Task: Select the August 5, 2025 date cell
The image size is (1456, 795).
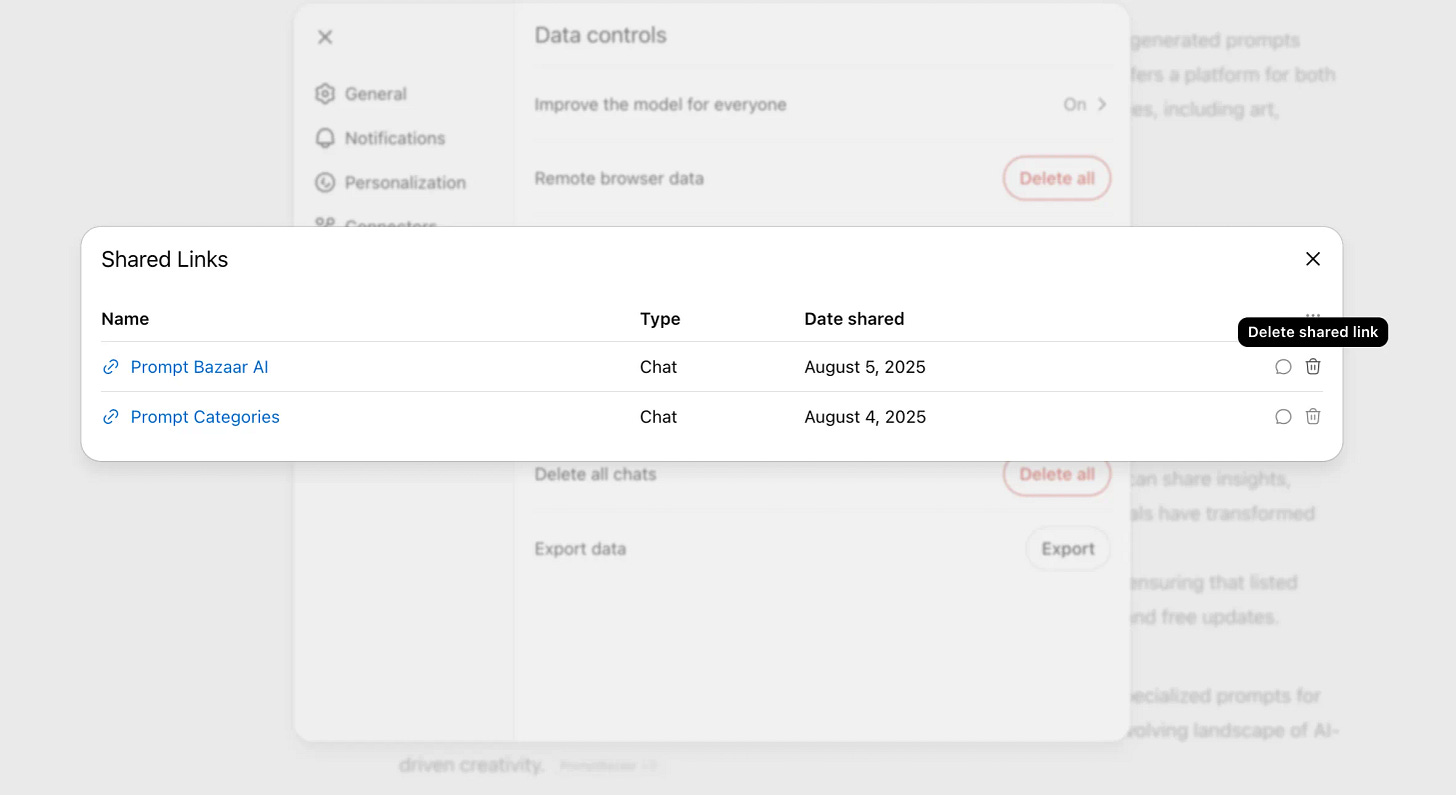Action: (865, 367)
